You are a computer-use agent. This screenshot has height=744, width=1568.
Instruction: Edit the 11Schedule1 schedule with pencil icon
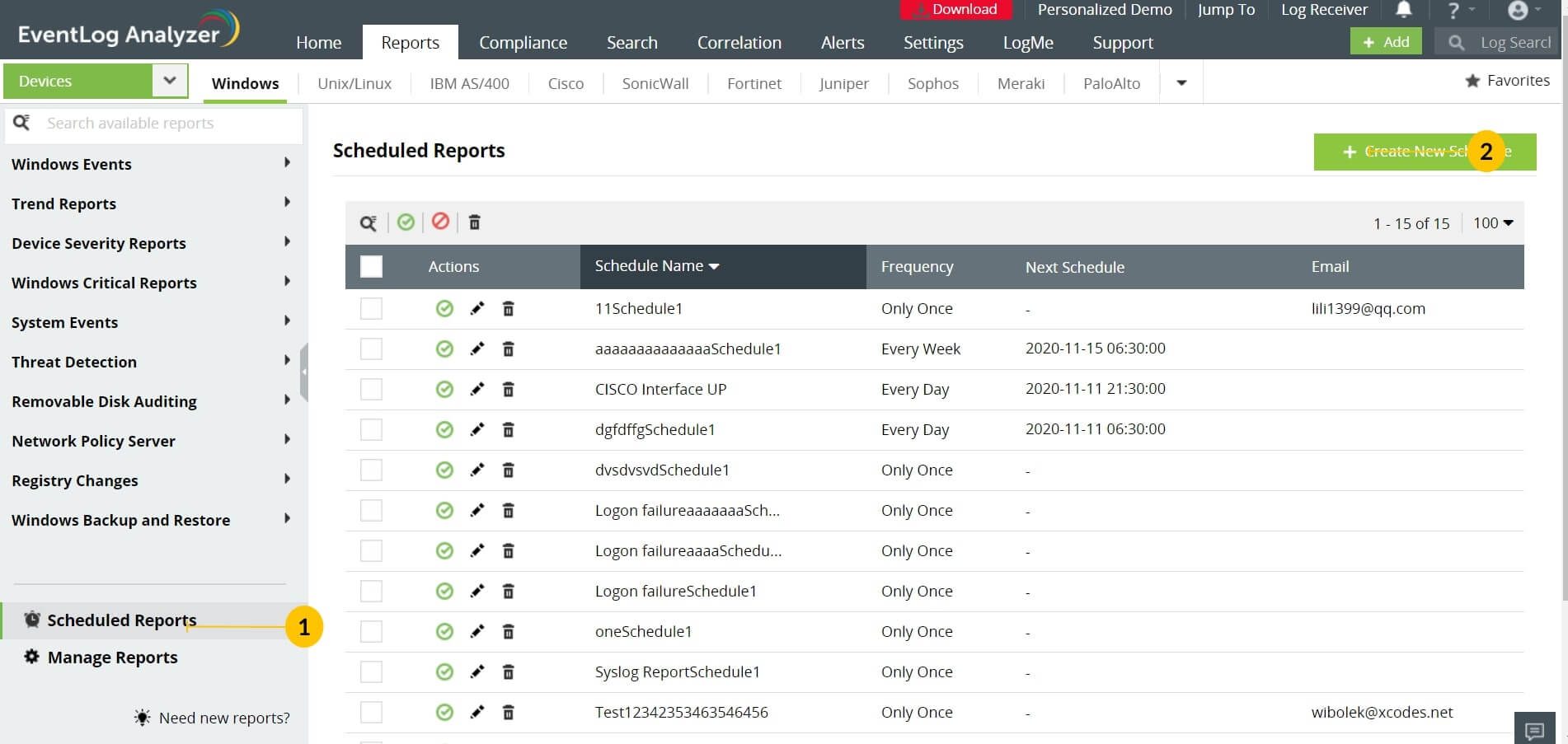(477, 308)
